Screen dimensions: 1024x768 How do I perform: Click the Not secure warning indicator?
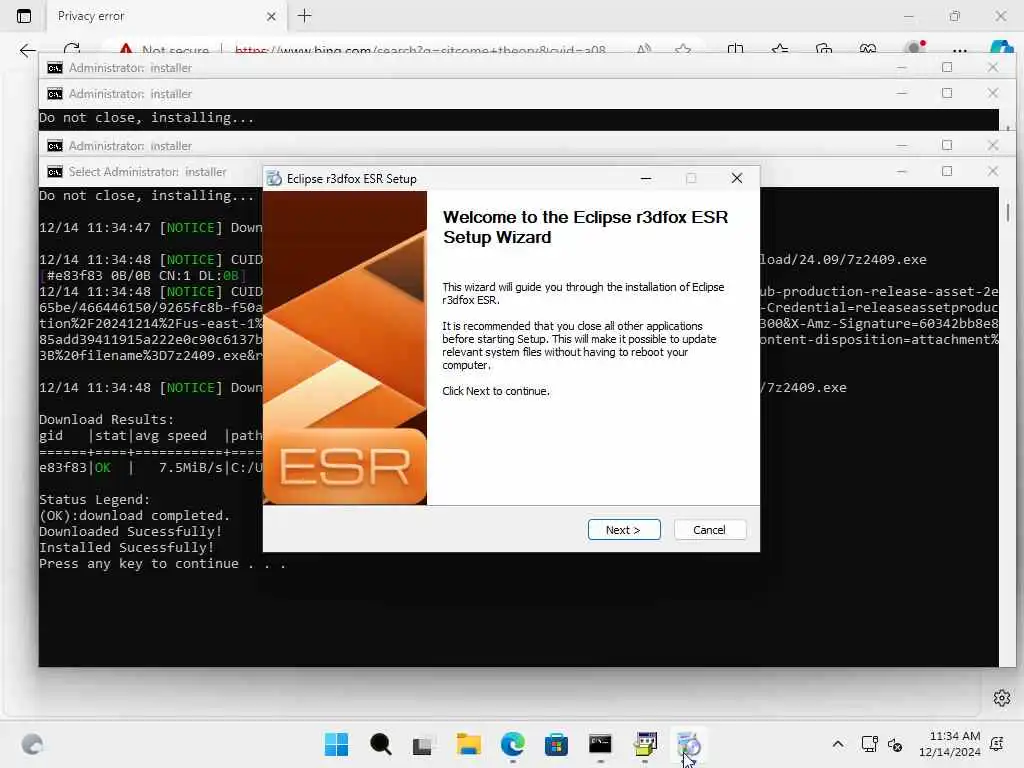click(165, 50)
